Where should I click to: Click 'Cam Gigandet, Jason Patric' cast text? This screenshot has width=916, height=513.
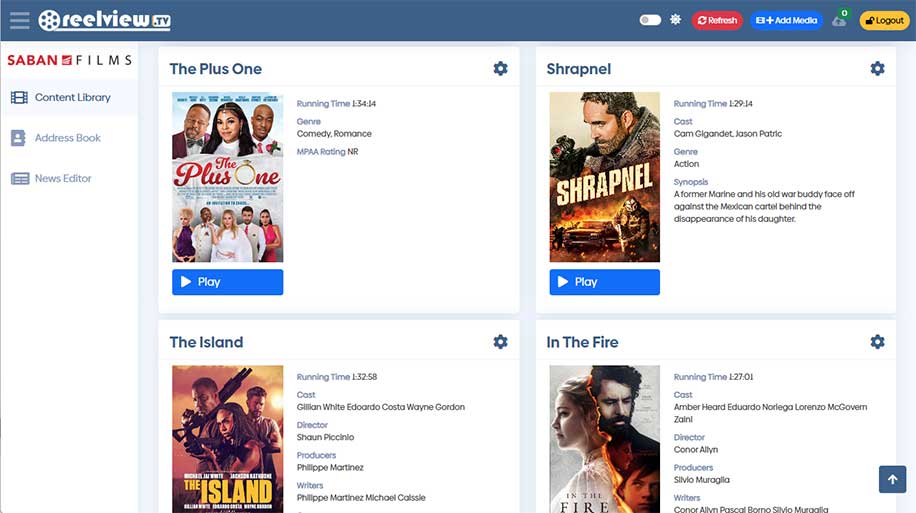coord(728,134)
